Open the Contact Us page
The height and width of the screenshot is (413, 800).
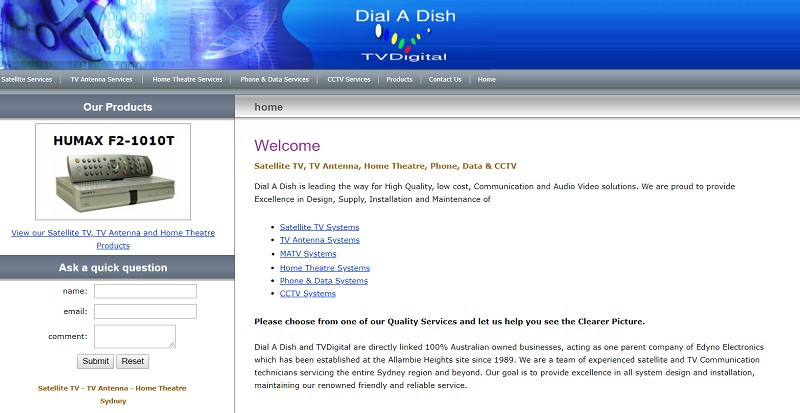(445, 80)
